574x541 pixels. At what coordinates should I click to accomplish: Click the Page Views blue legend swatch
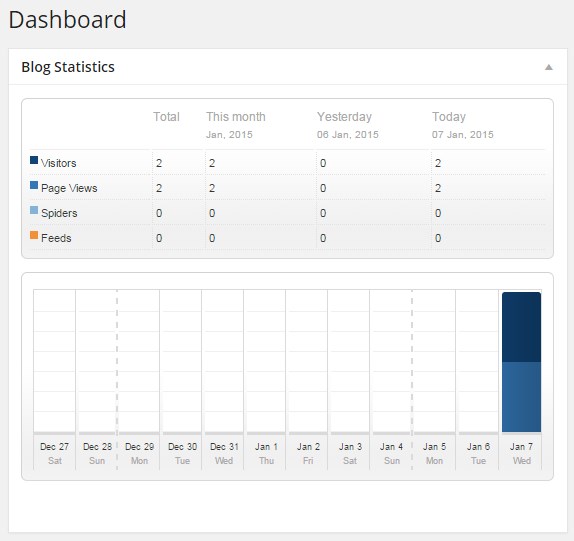click(34, 185)
